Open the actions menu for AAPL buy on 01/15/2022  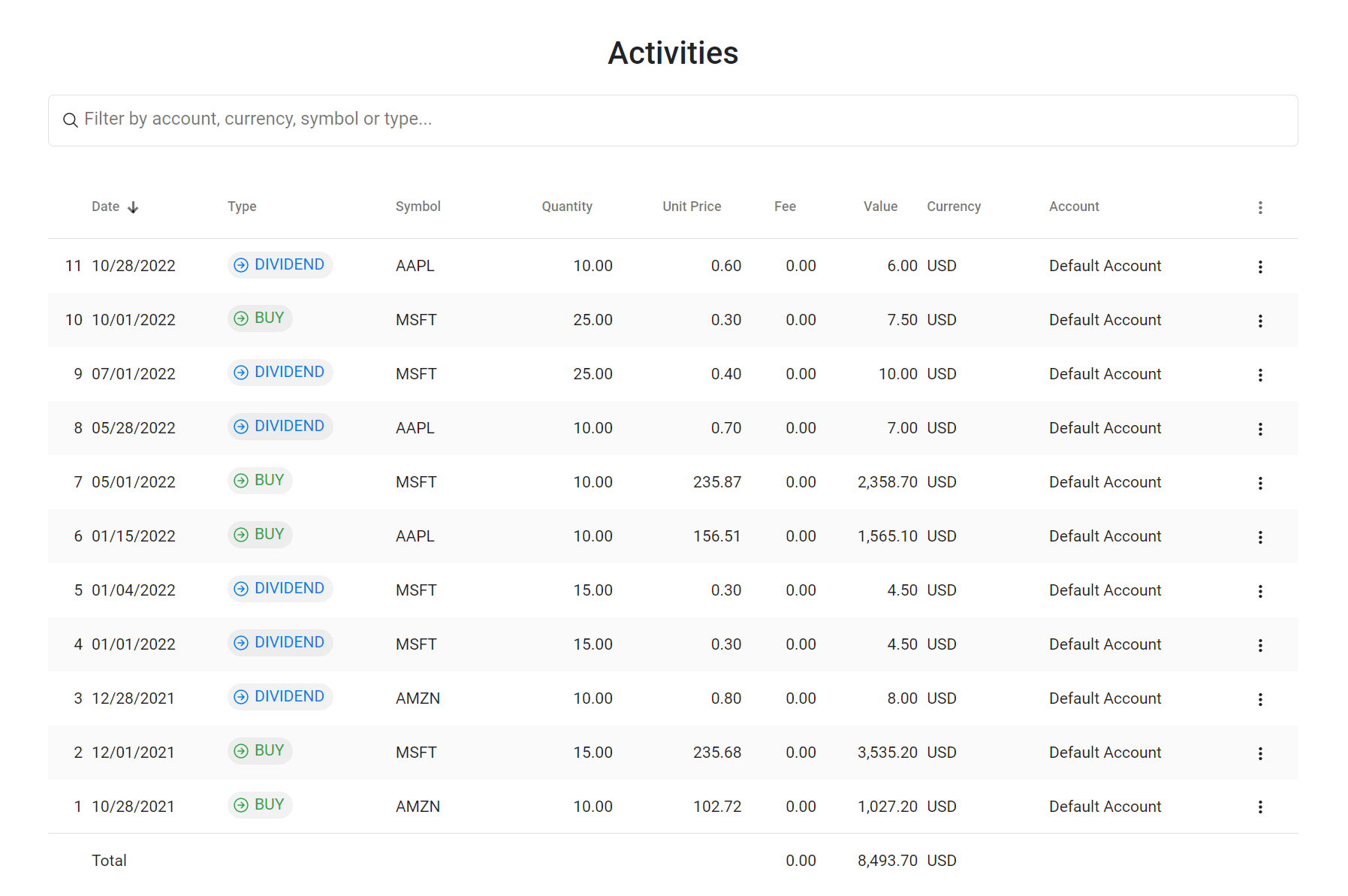pos(1260,536)
